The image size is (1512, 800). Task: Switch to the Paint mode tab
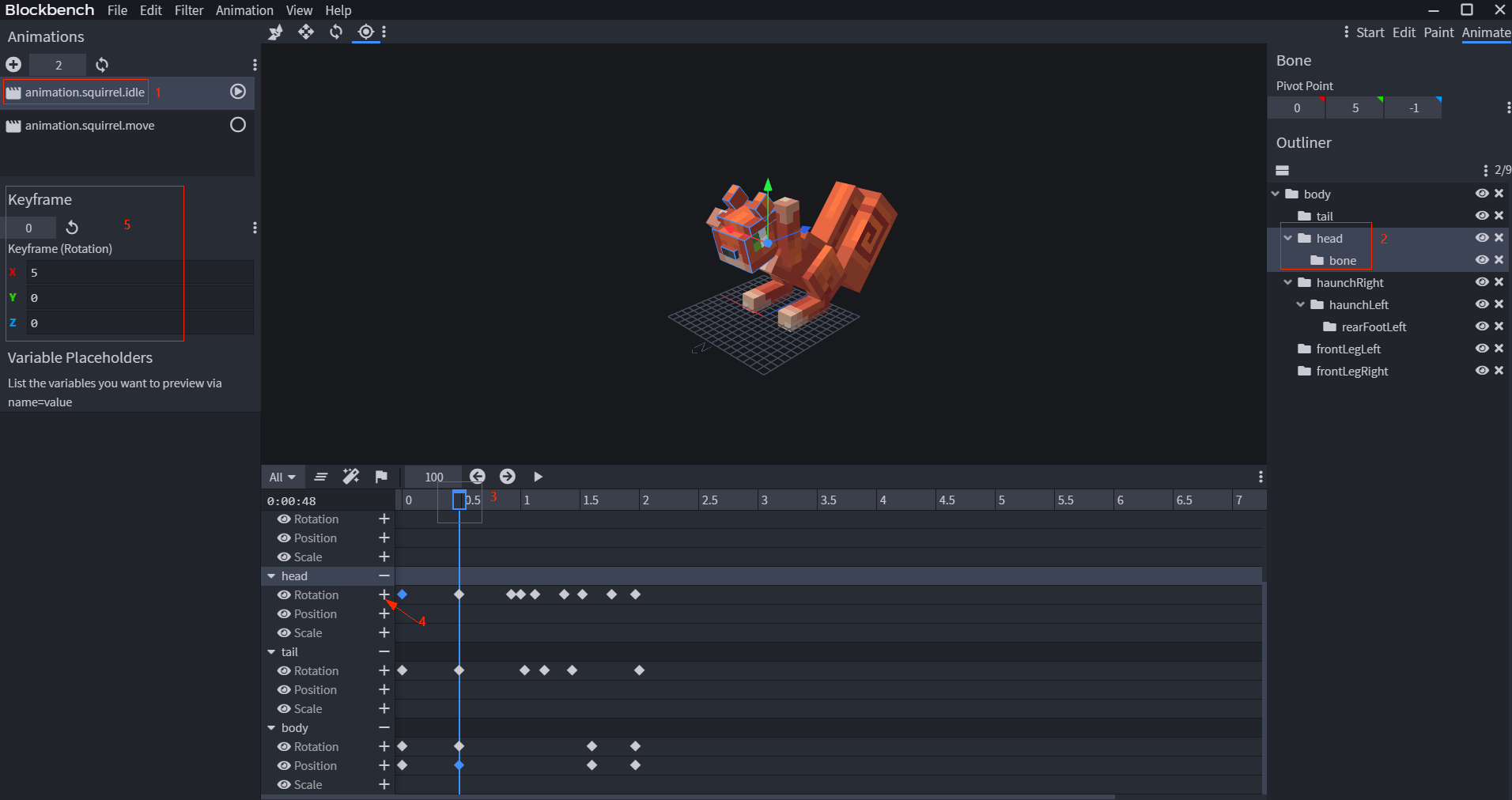[1438, 32]
